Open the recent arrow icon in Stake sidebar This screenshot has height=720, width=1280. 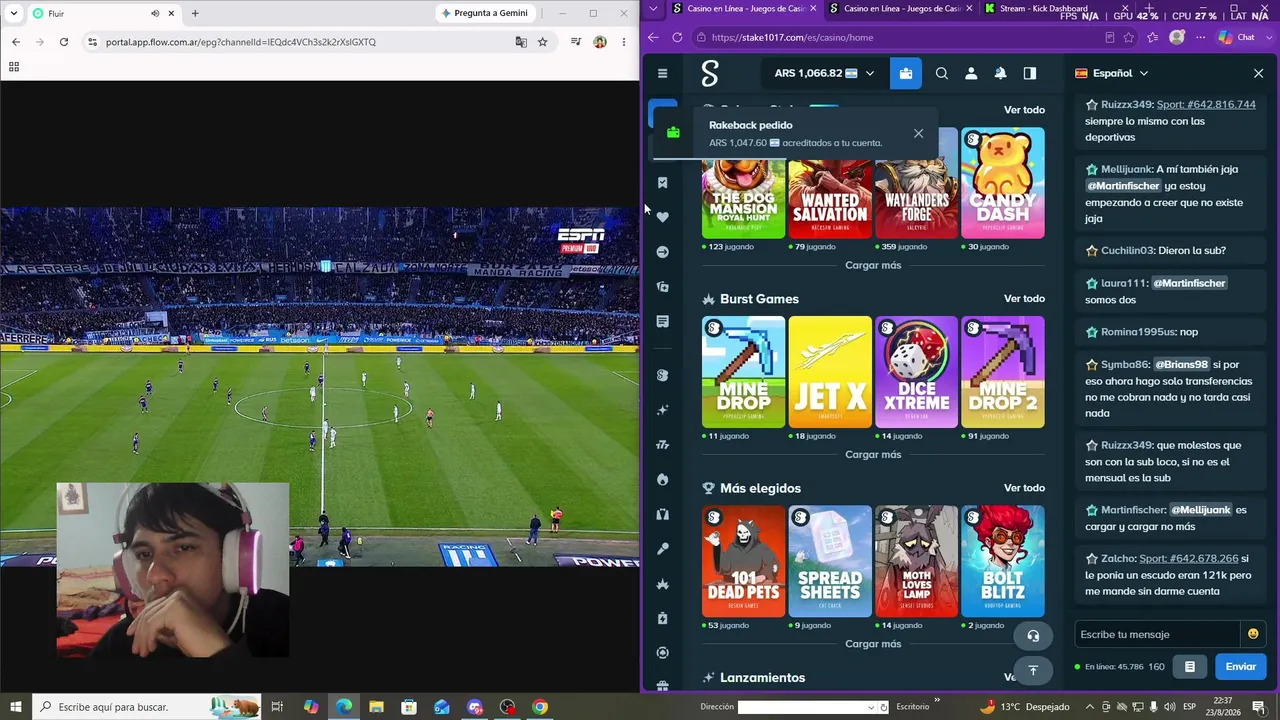pyautogui.click(x=662, y=252)
